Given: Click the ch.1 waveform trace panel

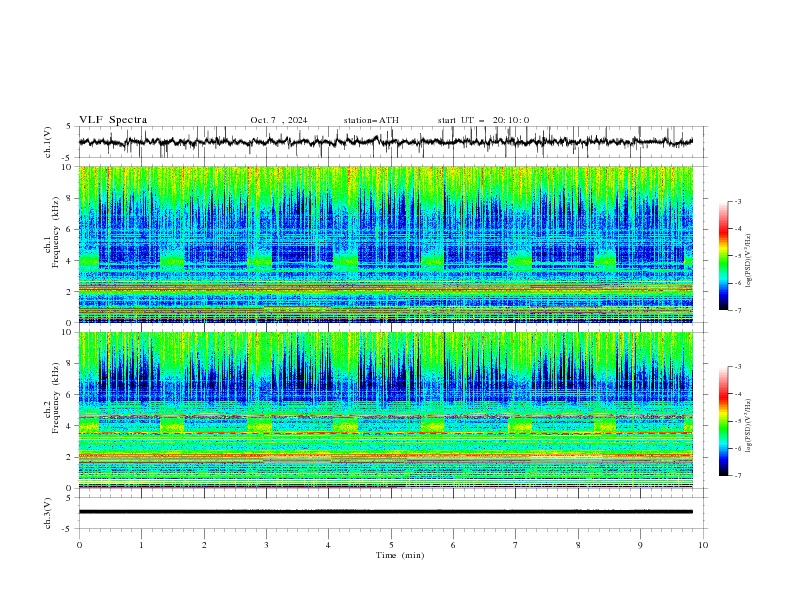Looking at the screenshot, I should (392, 142).
